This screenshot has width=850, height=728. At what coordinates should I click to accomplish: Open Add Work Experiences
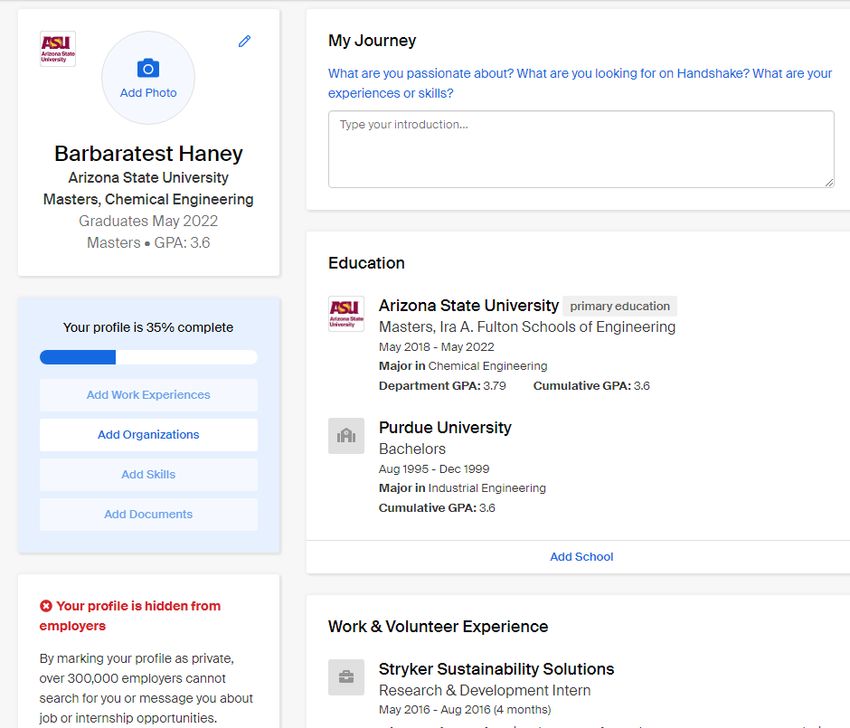148,395
